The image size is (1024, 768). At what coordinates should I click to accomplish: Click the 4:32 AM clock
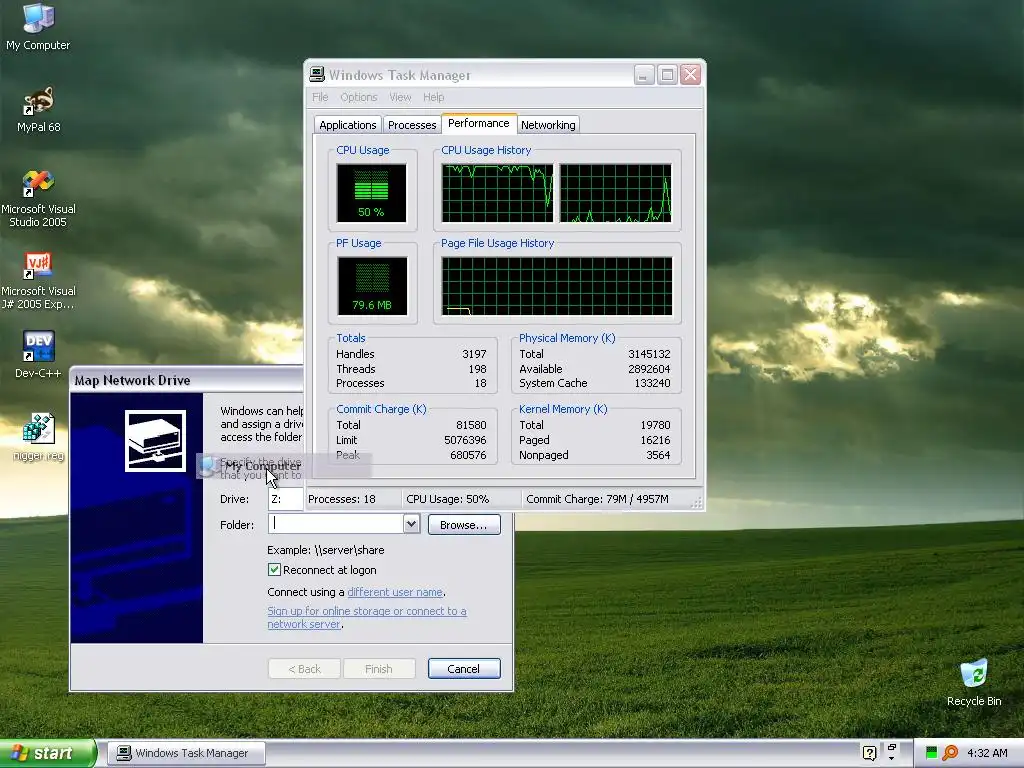(x=987, y=753)
